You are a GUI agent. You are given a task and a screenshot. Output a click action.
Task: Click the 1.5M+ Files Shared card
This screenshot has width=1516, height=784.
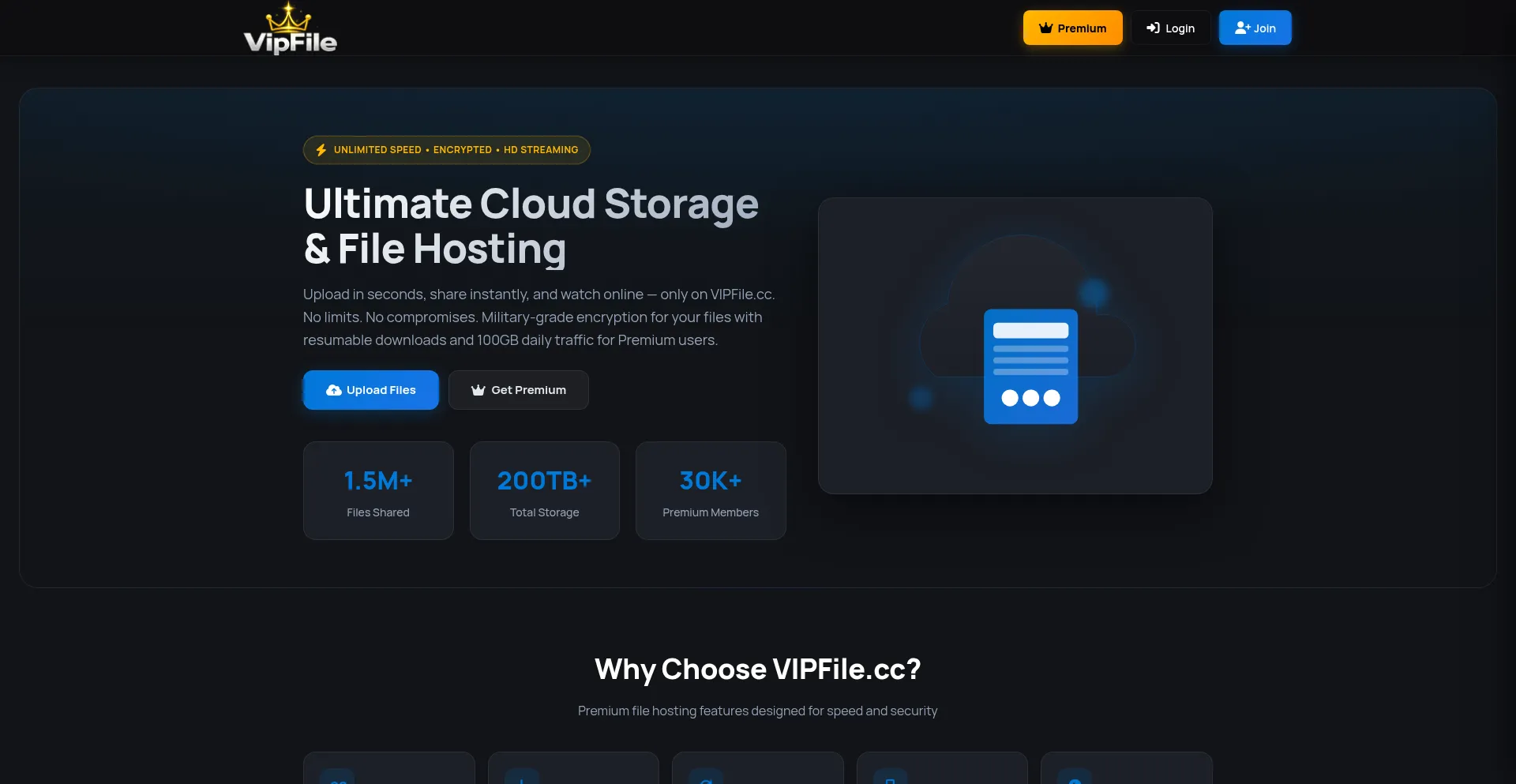tap(378, 490)
